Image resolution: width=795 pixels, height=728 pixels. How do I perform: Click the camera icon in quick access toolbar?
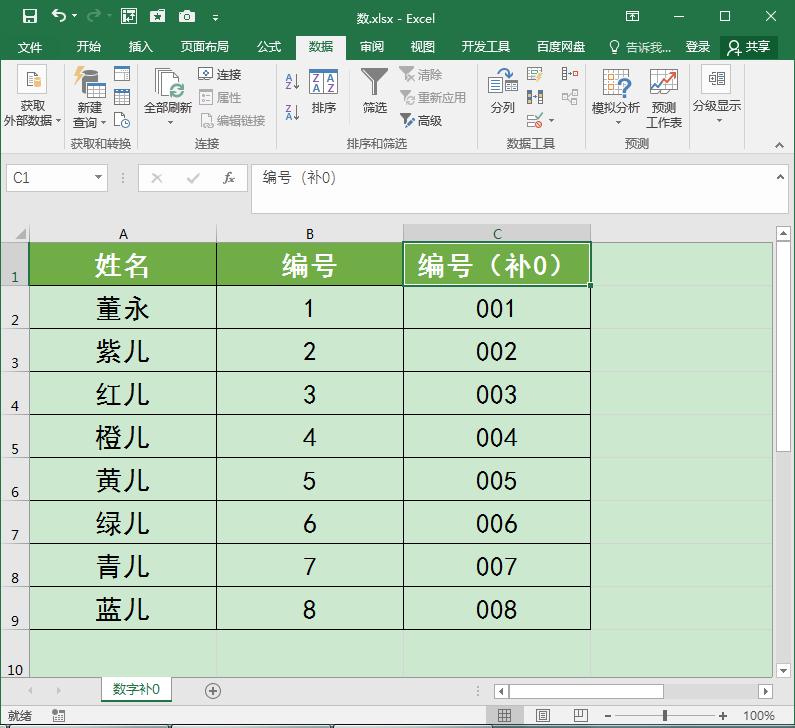[187, 17]
